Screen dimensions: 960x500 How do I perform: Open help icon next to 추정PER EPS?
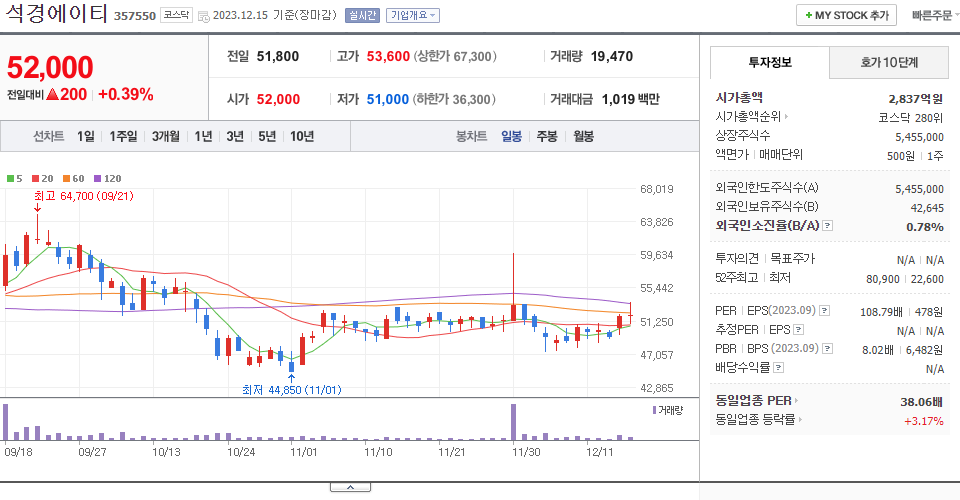[x=798, y=330]
